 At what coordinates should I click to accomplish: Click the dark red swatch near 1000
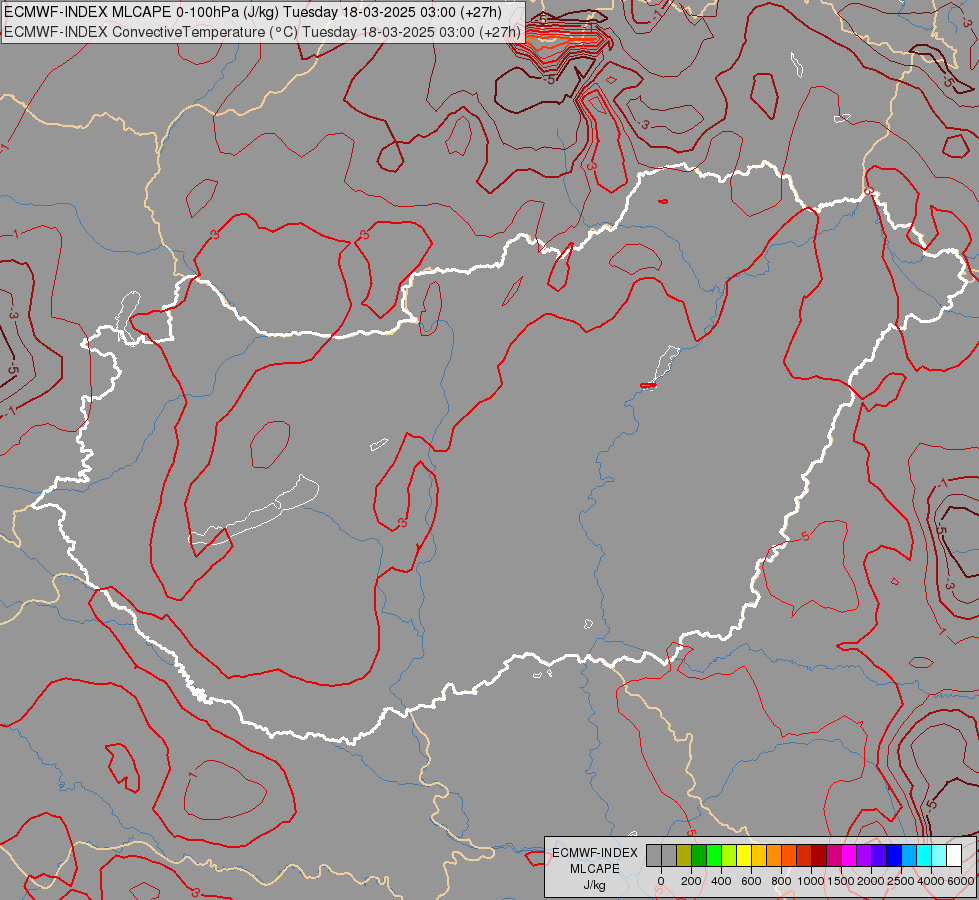819,855
